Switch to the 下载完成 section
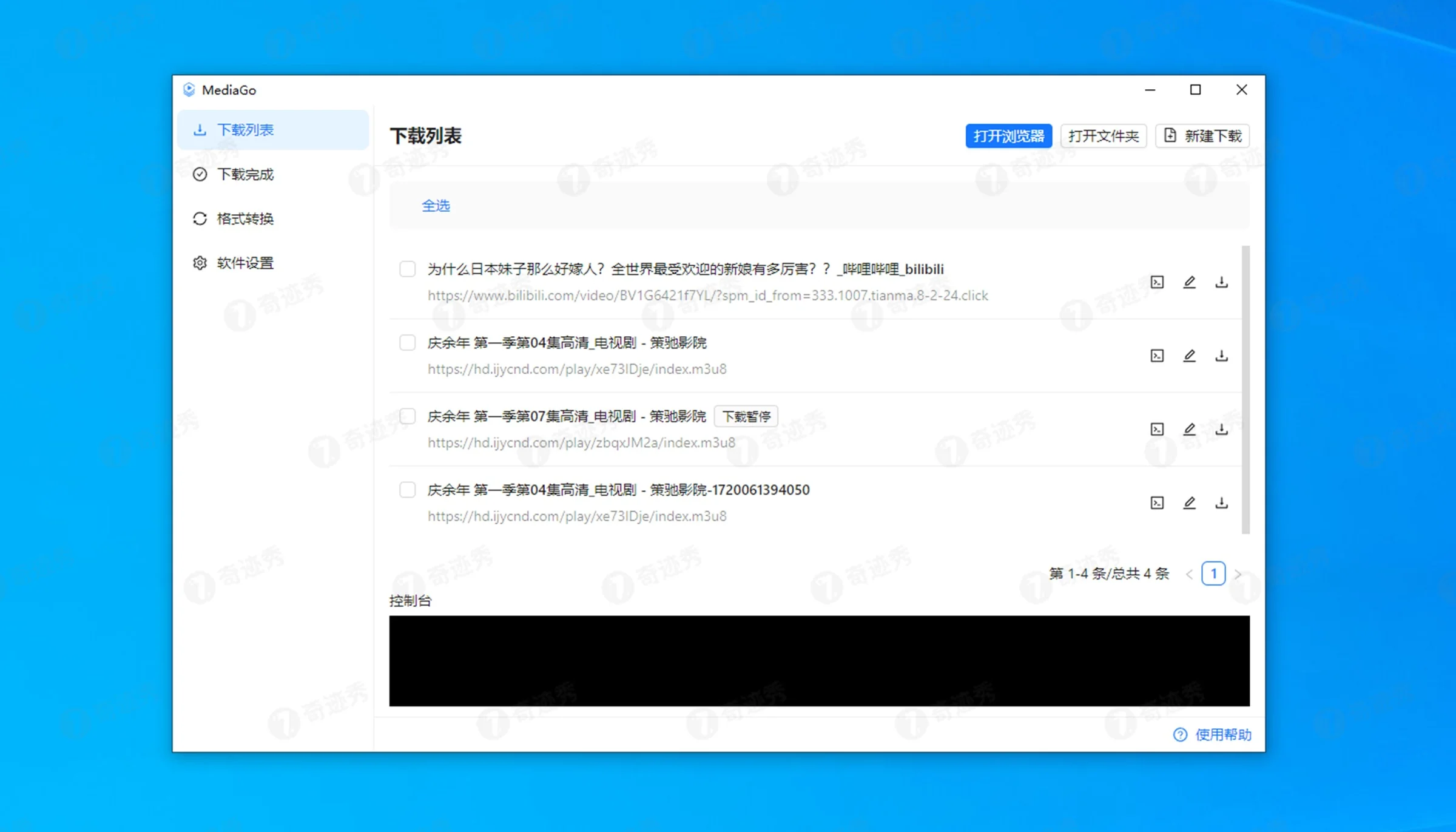Image resolution: width=1456 pixels, height=832 pixels. click(x=244, y=174)
